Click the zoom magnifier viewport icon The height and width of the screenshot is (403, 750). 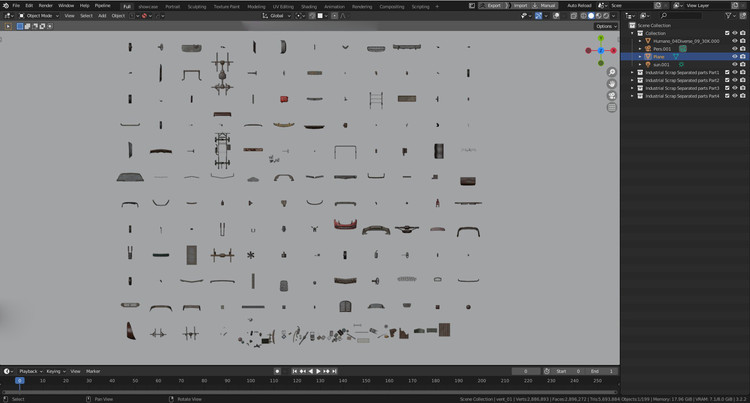[612, 72]
